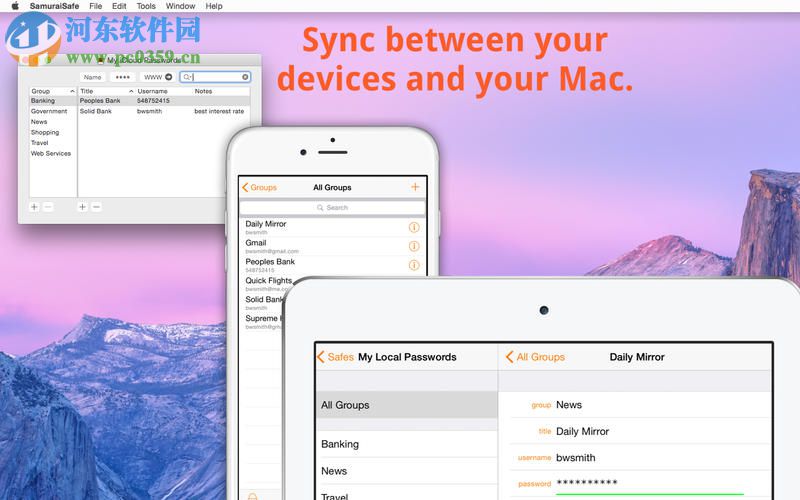Viewport: 800px width, 500px height.
Task: Go back to Groups on iPhone
Action: click(259, 187)
